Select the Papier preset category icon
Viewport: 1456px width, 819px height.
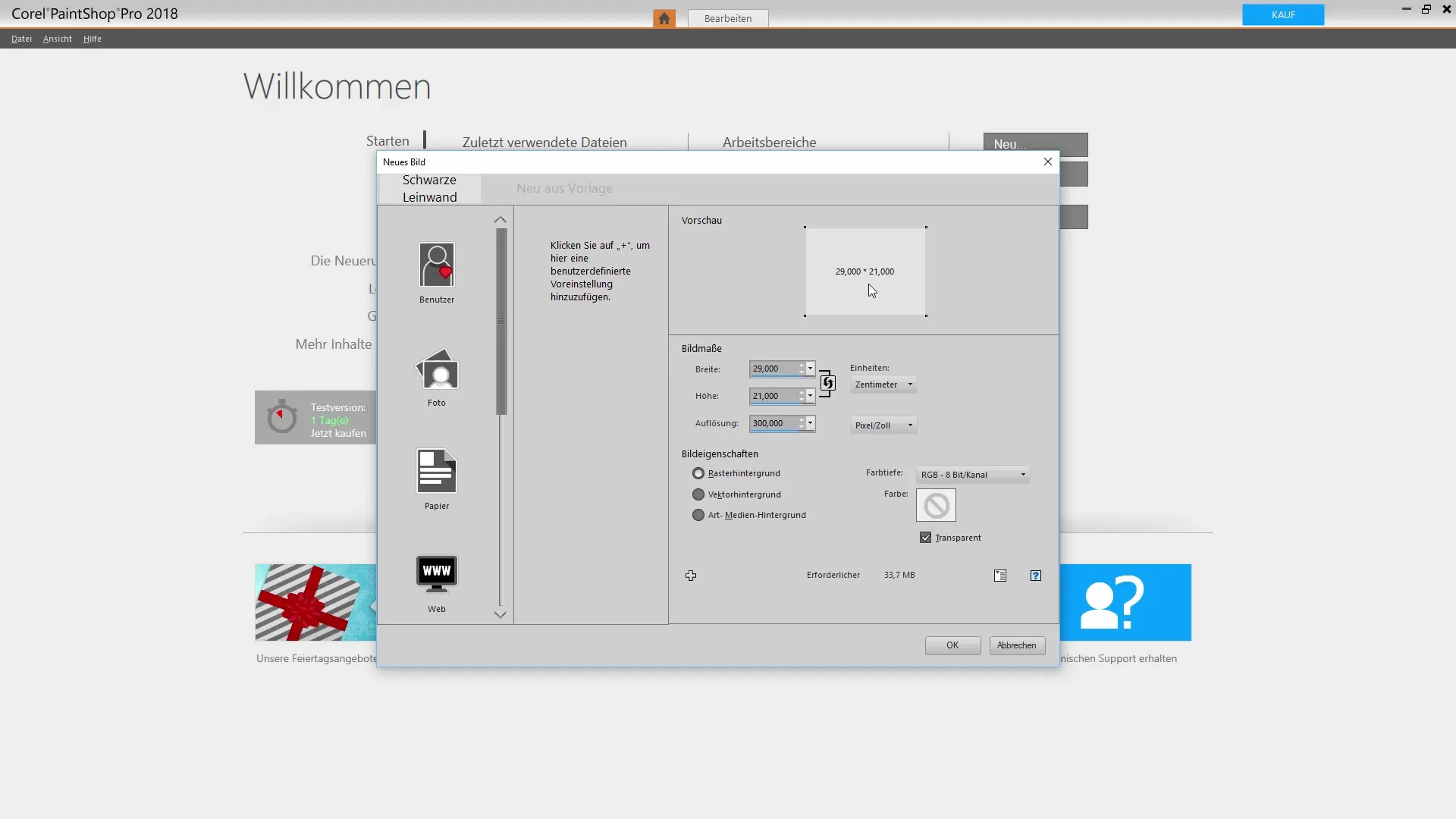[x=437, y=471]
